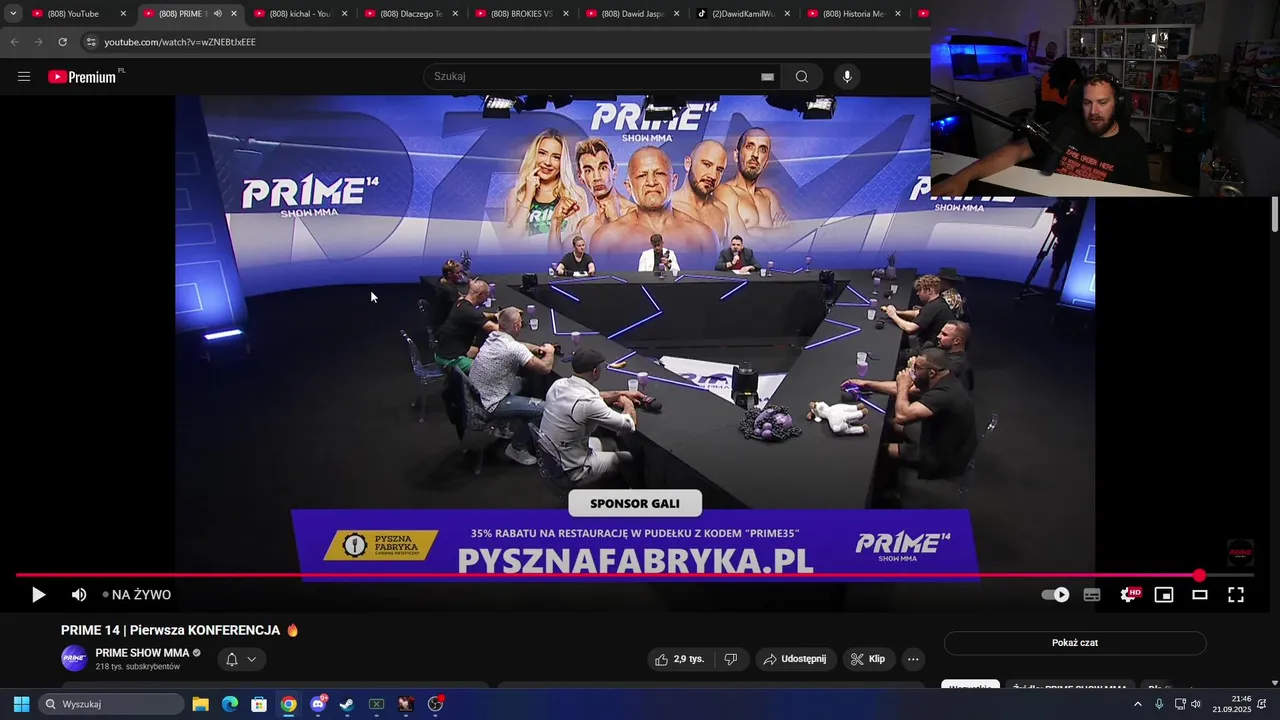
Task: Click the video progress bar scrubber
Action: (x=1199, y=575)
